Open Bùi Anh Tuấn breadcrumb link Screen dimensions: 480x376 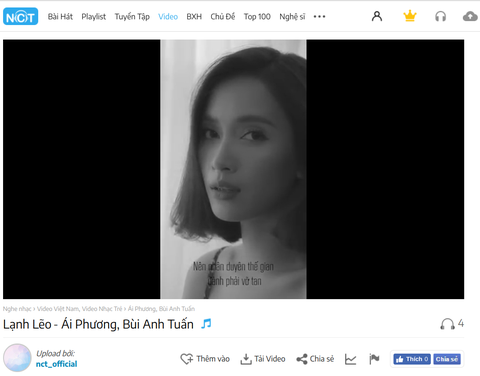(177, 309)
